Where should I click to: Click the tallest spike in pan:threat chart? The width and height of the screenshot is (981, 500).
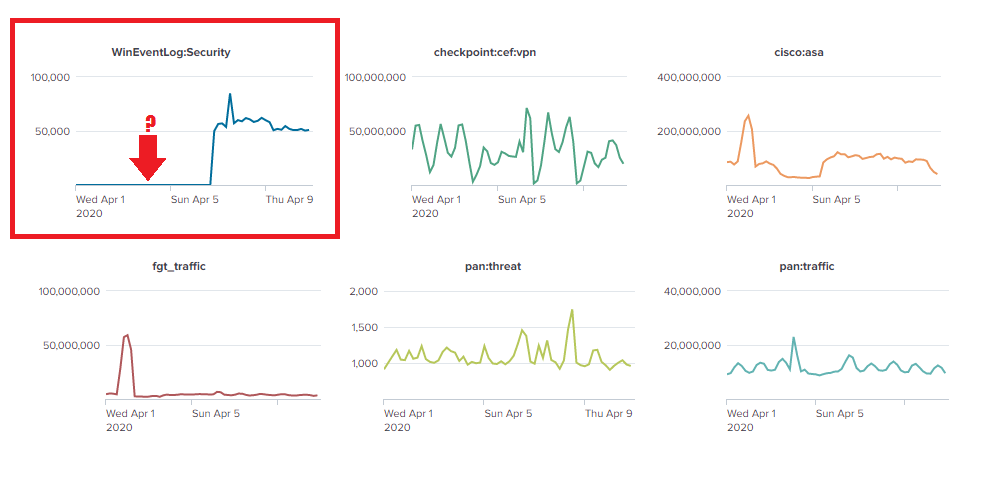[x=572, y=310]
